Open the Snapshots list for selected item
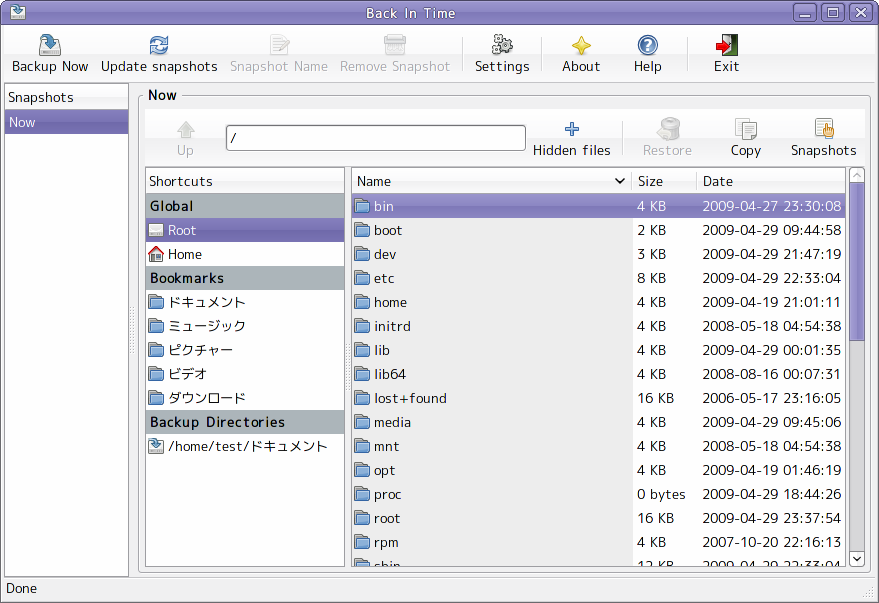879x603 pixels. coord(824,129)
